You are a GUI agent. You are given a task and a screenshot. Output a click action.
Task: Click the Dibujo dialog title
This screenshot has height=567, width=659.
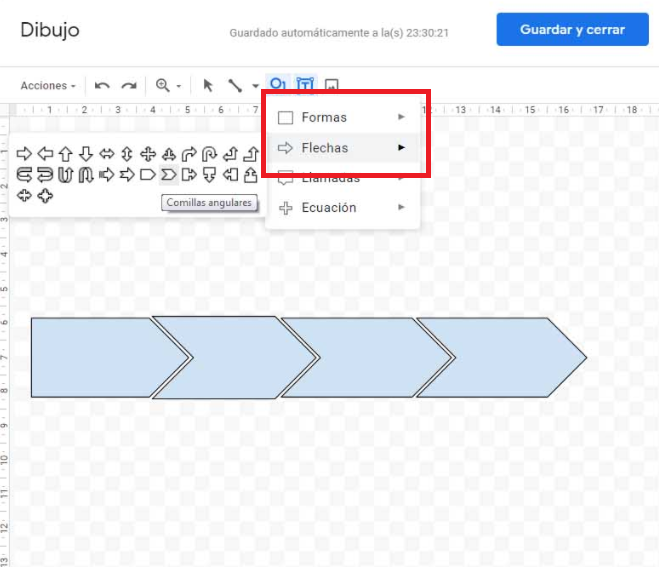[x=50, y=30]
